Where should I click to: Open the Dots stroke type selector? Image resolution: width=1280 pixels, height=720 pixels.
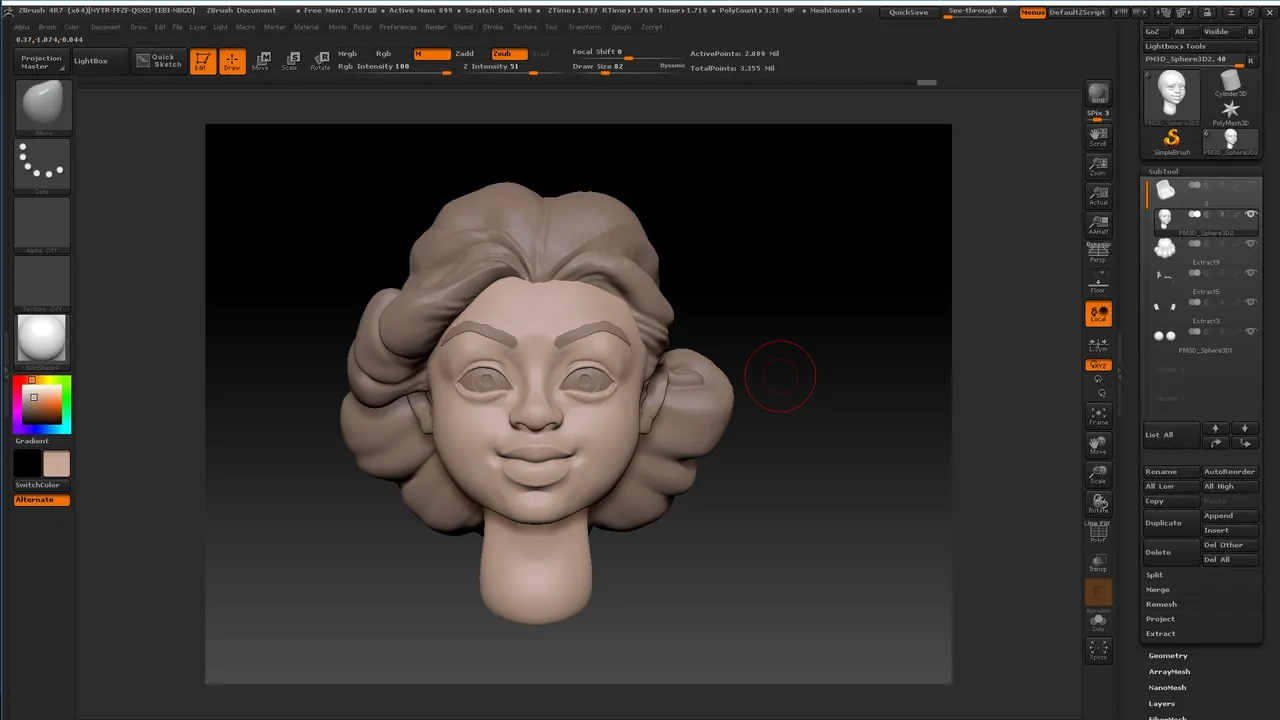(x=43, y=166)
